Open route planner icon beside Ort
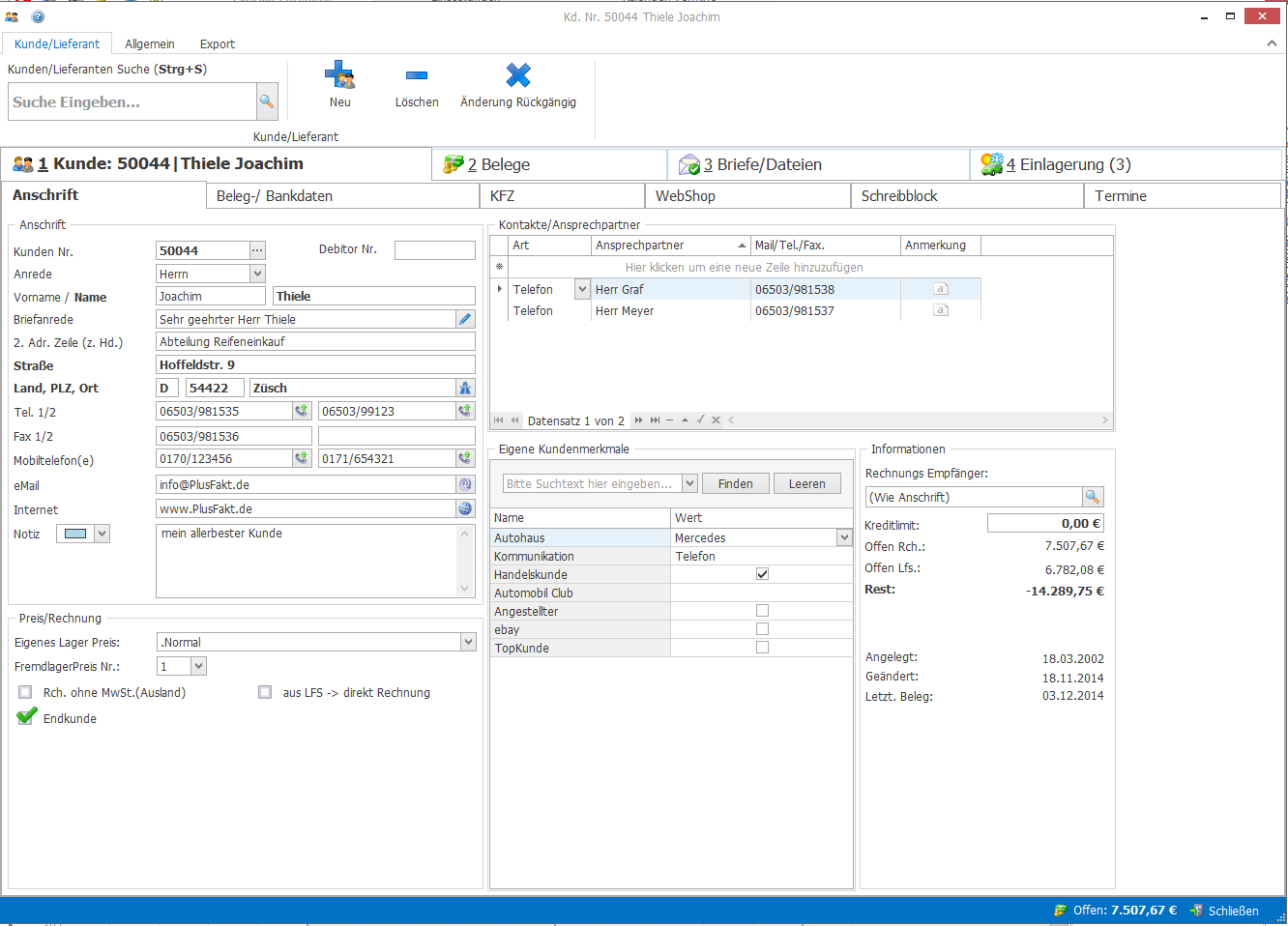Image resolution: width=1288 pixels, height=926 pixels. 465,388
